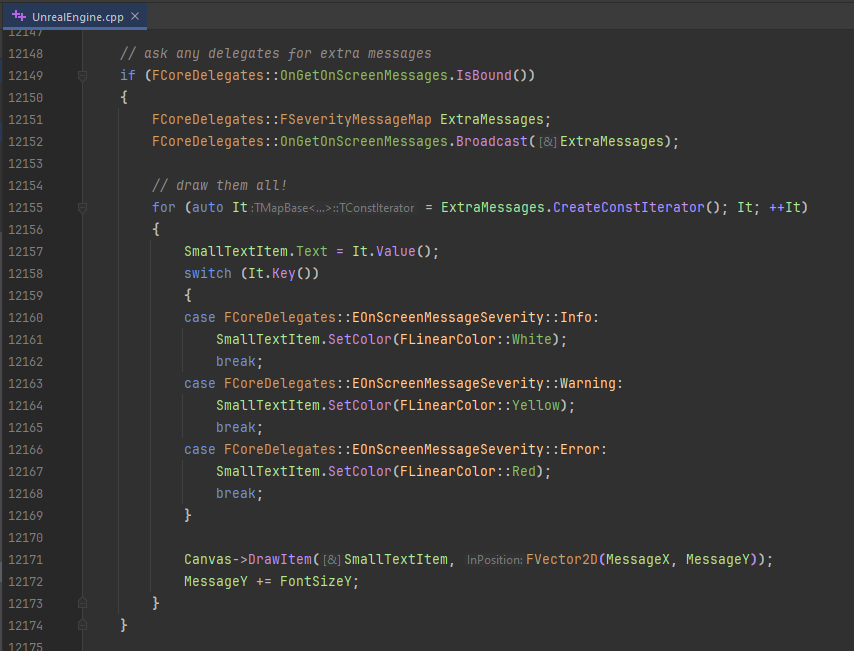Select the UnrealEngine.cpp editor tab
This screenshot has height=651, width=854.
75,16
